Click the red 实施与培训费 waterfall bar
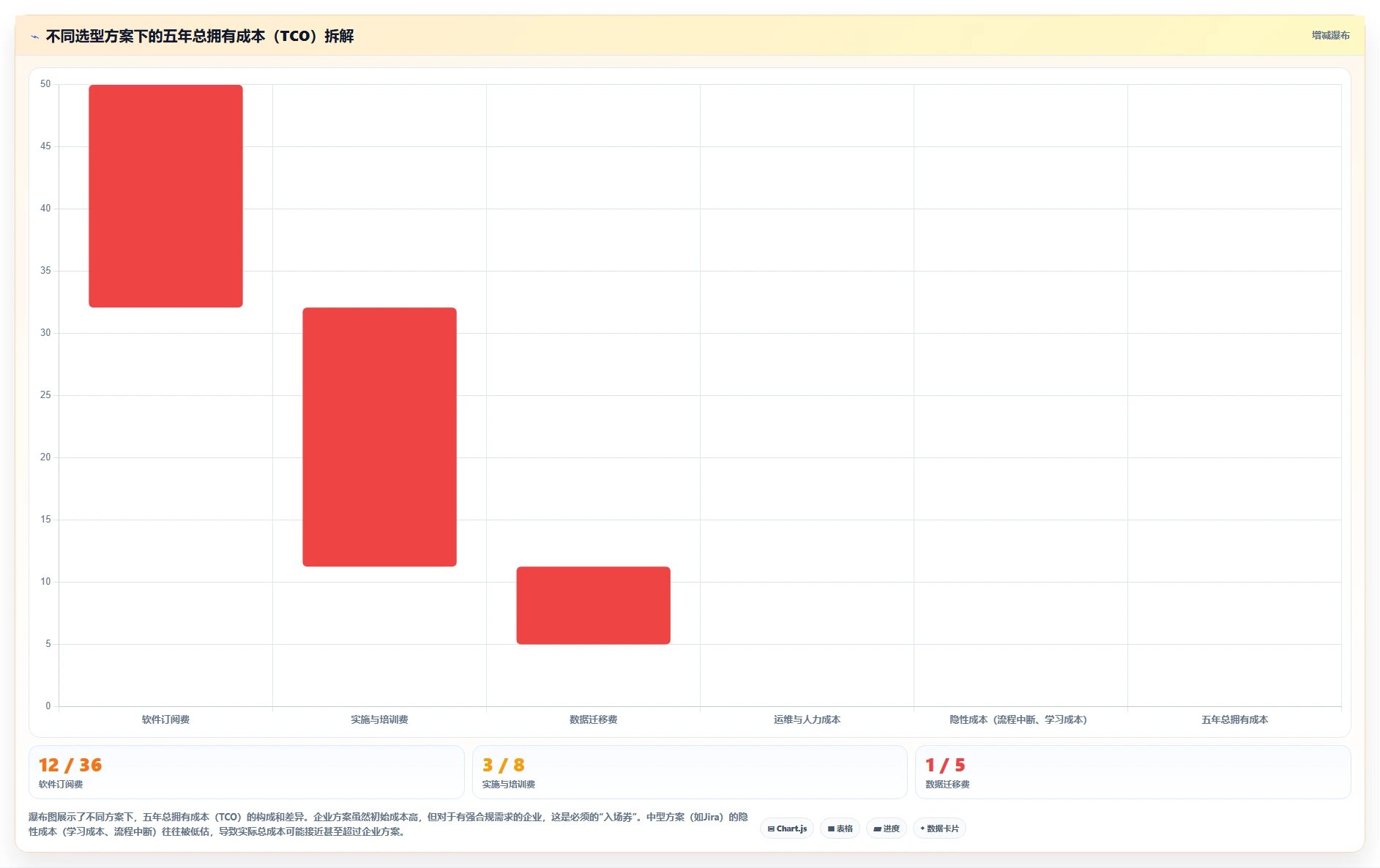 click(x=379, y=437)
